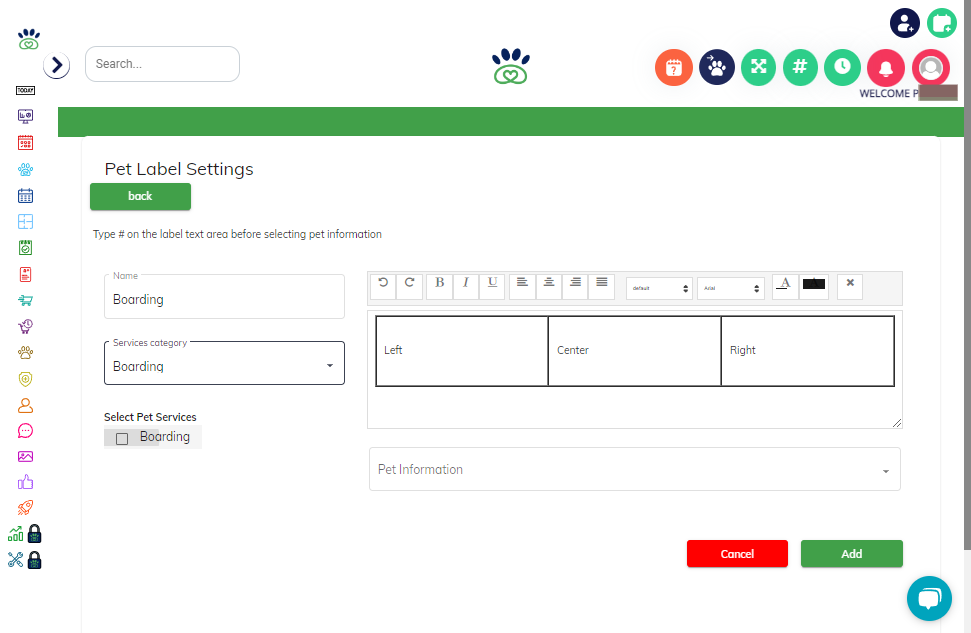Click the Name field containing Boarding
971x633 pixels.
tap(224, 297)
